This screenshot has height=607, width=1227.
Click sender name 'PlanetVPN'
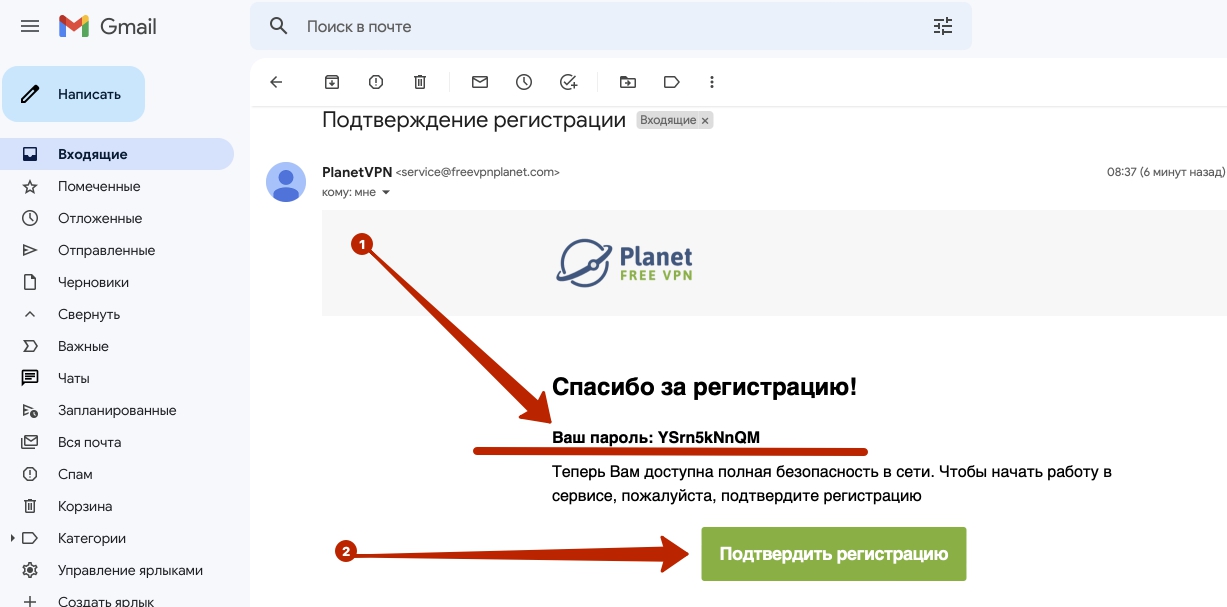click(357, 172)
